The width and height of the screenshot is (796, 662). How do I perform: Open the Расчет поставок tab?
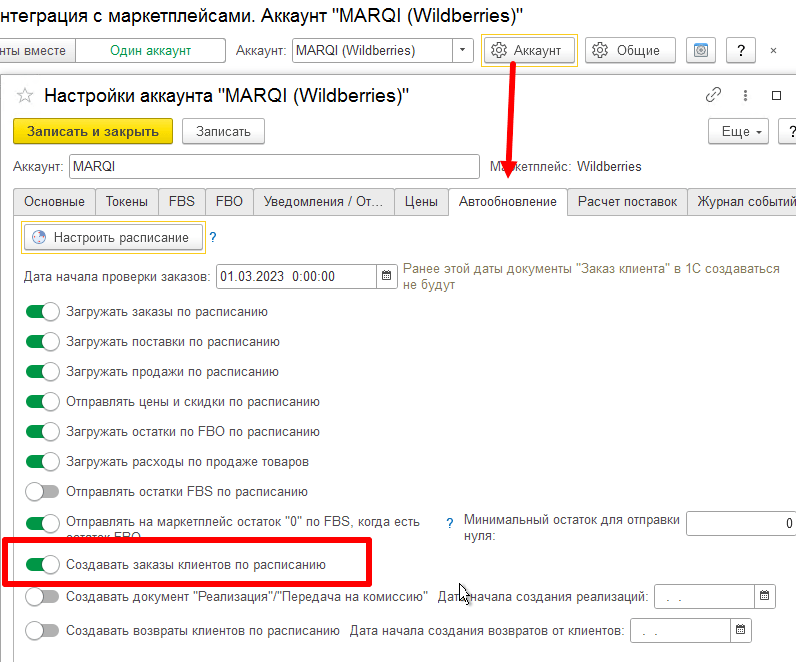(x=627, y=201)
